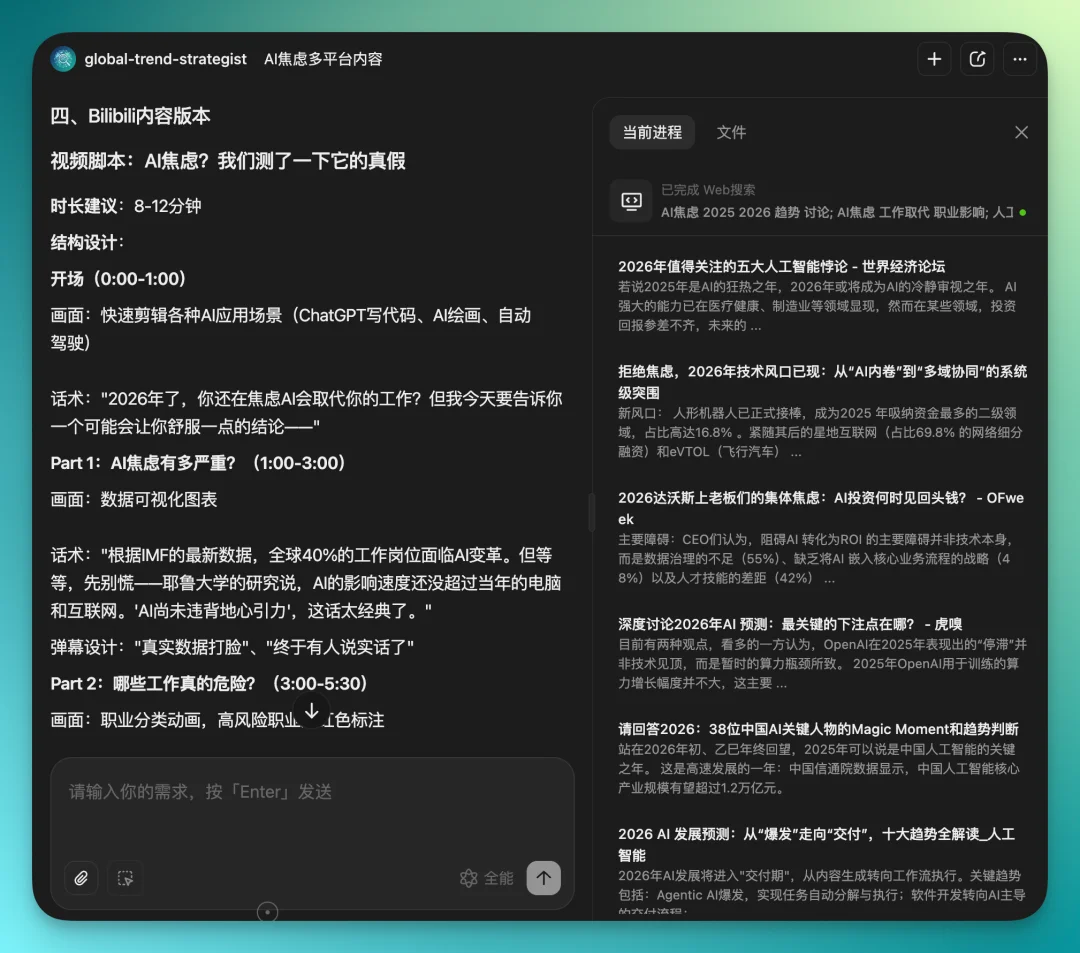Click the monitor icon next to Web搜索
The image size is (1080, 953).
pyautogui.click(x=632, y=200)
